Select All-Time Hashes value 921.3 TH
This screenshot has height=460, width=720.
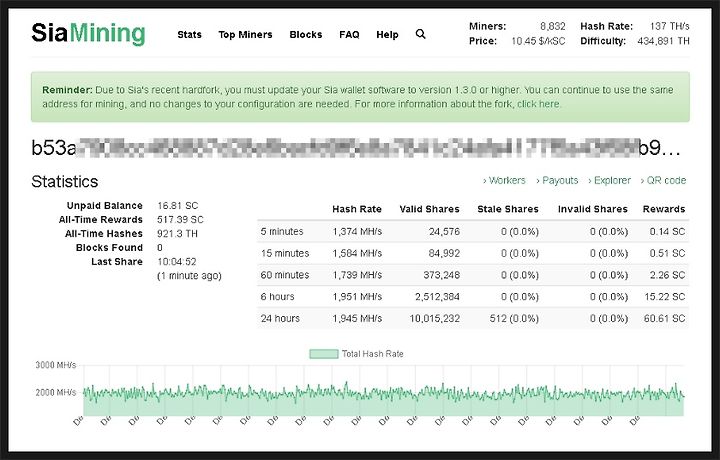[177, 234]
